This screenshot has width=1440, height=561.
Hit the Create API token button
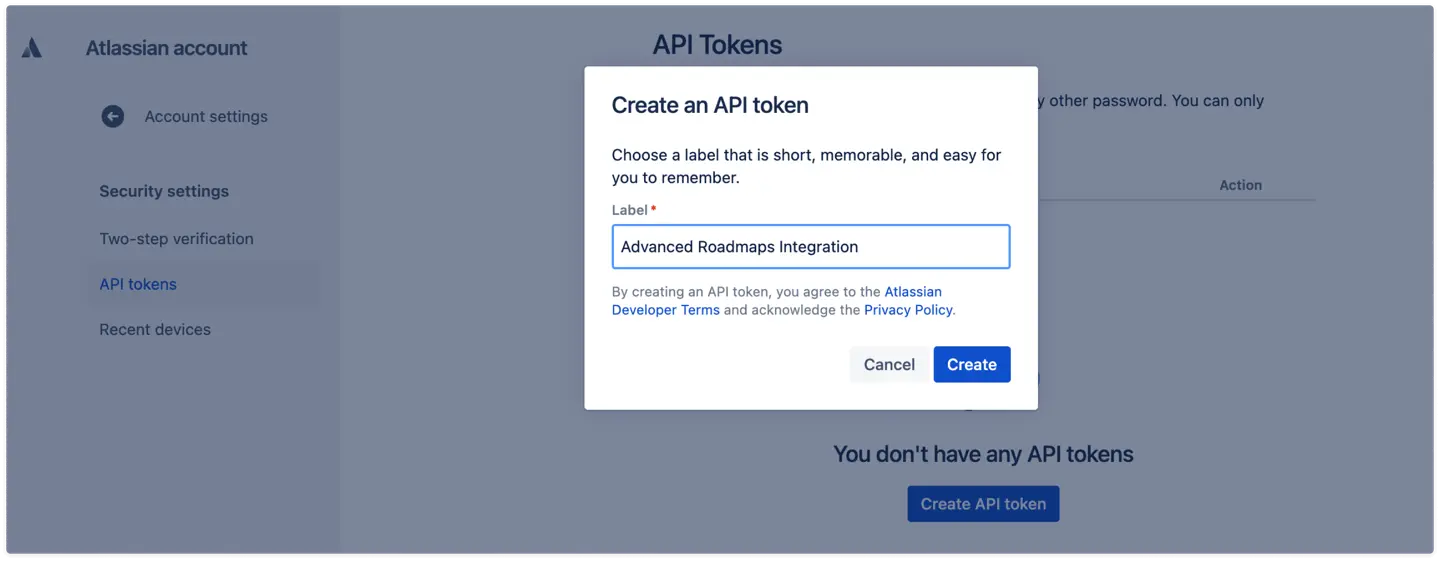(983, 504)
